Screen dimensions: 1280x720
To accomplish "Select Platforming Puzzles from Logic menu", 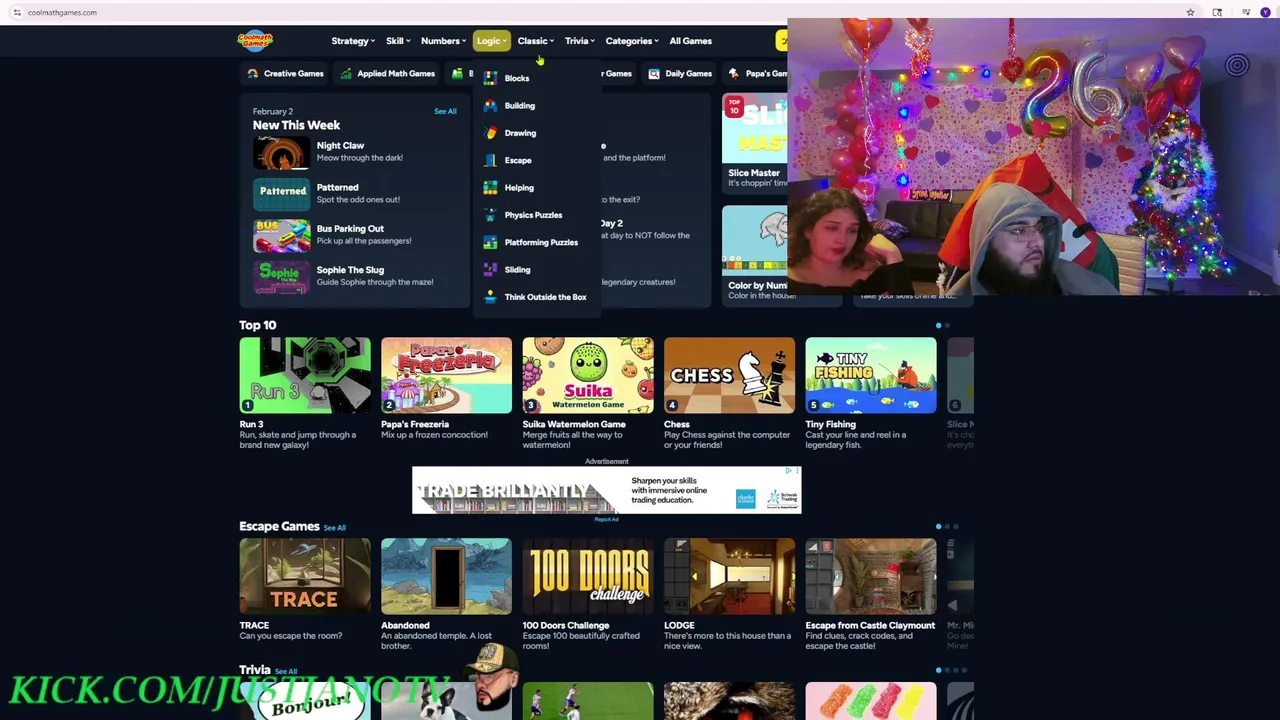I will pos(541,242).
